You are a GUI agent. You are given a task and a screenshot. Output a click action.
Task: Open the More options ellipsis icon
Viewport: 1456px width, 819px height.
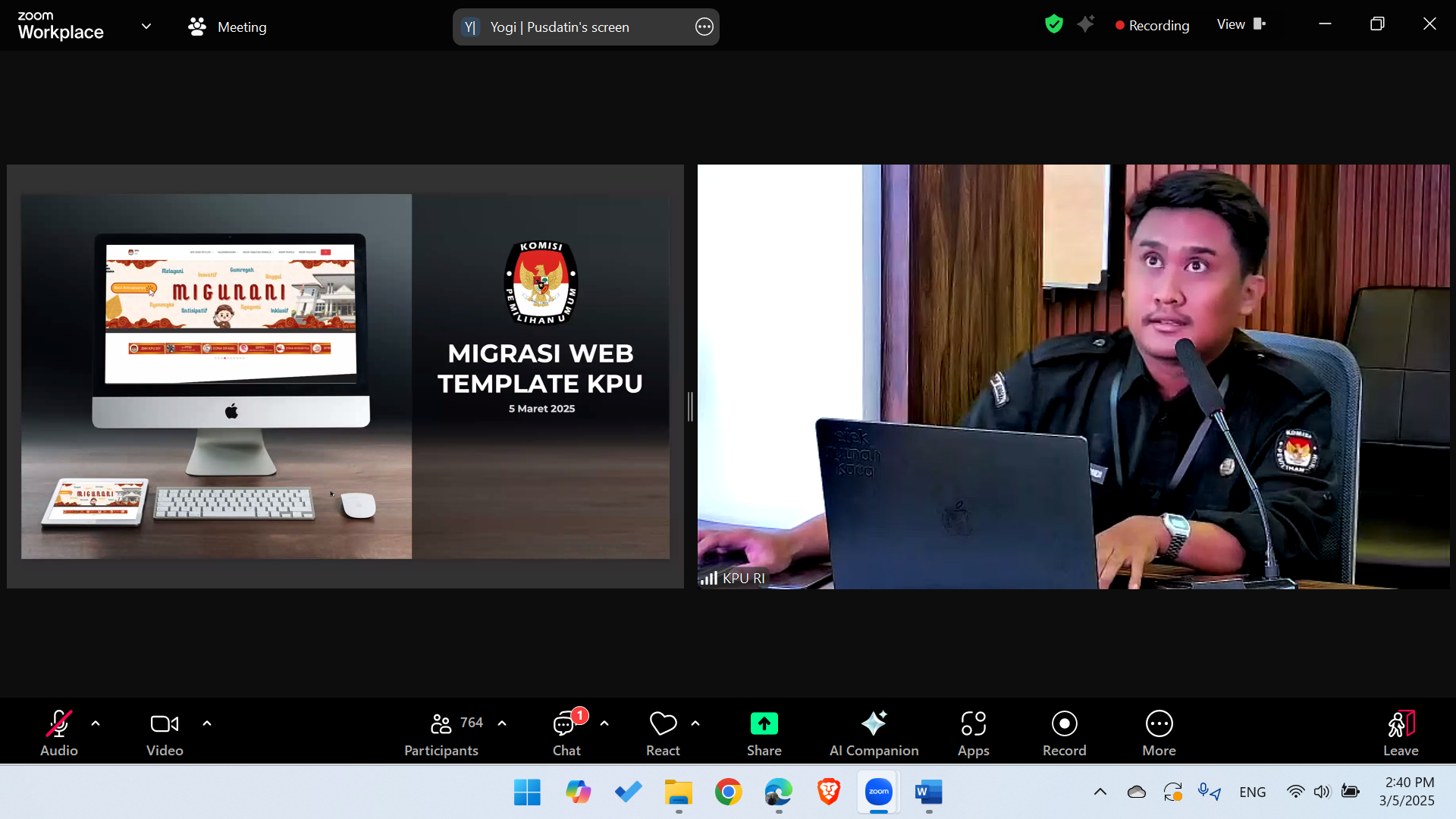pos(1159,724)
